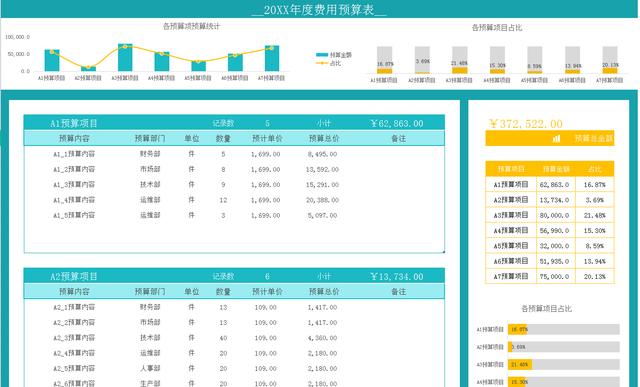The height and width of the screenshot is (387, 640).
Task: Select 市场部 in the A1_2 row
Action: tap(150, 169)
